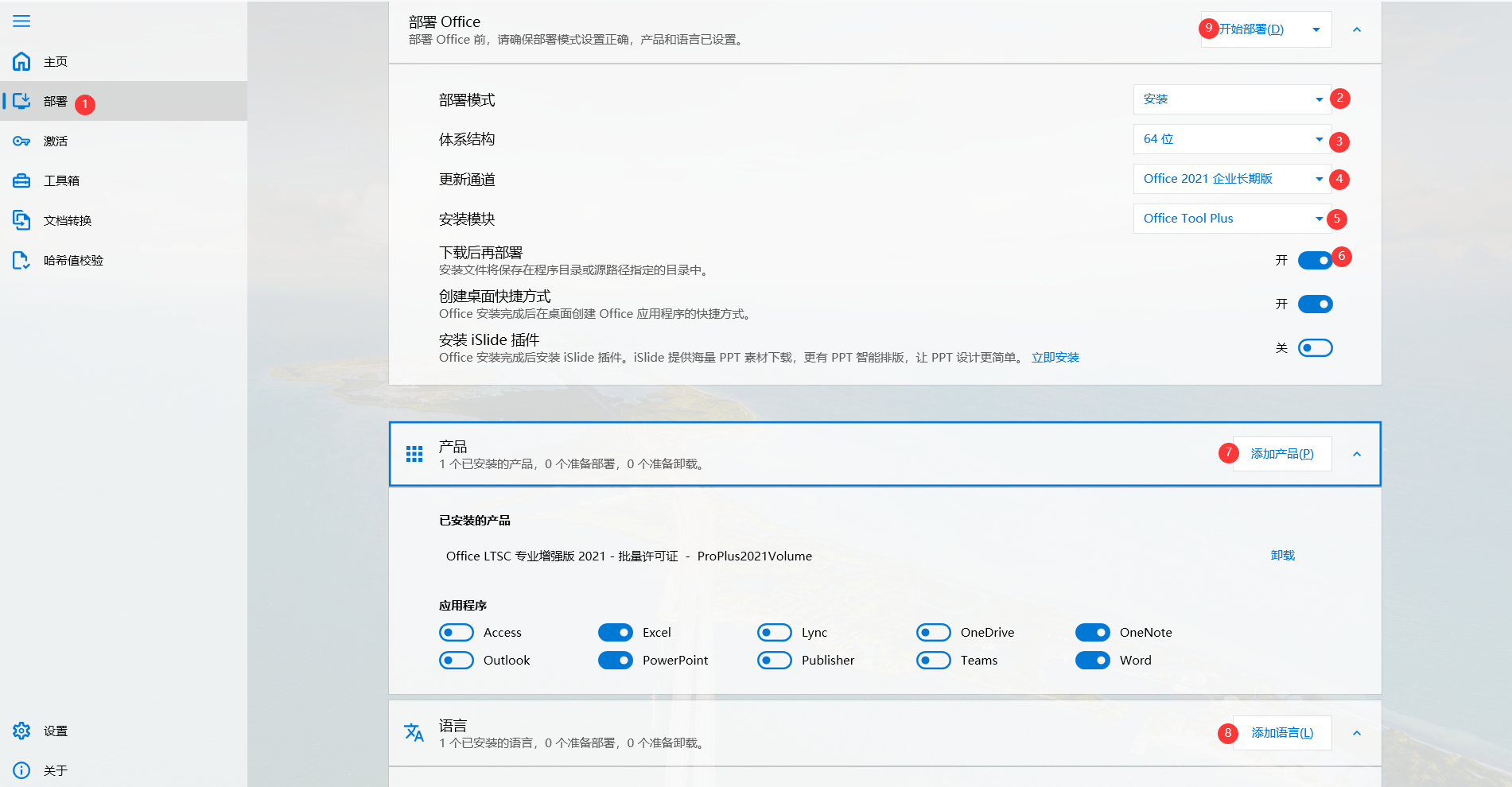Expand the 更新通道 Office 2021 dropdown
Viewport: 1512px width, 787px height.
[x=1231, y=179]
